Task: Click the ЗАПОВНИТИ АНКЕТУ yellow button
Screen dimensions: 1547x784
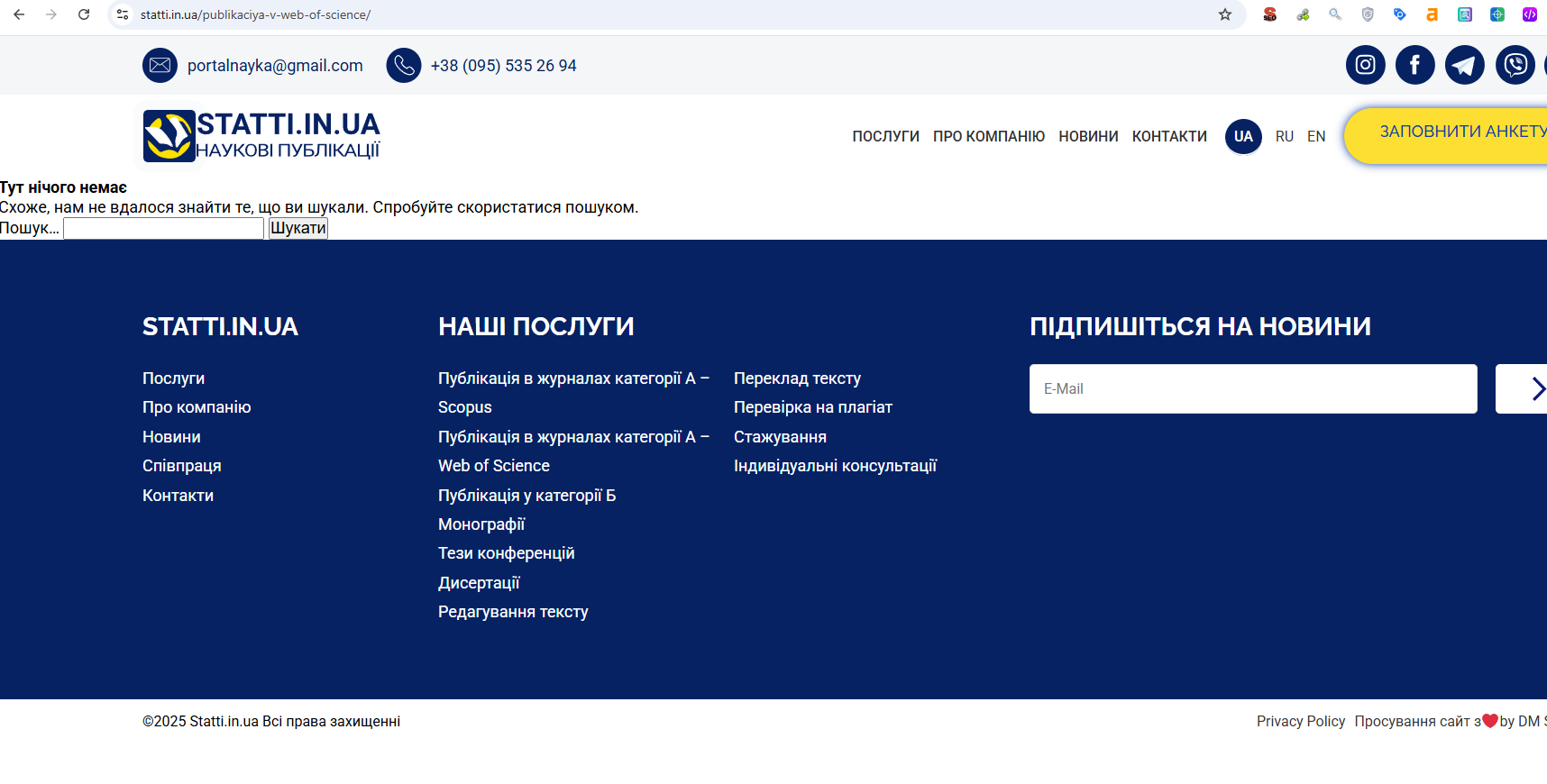Action: click(1446, 136)
